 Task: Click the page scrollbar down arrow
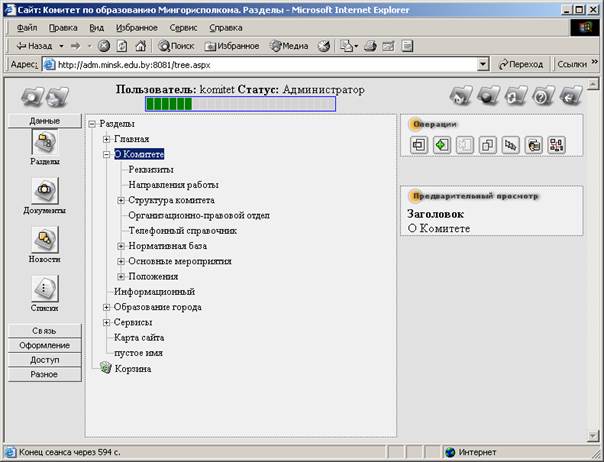(593, 436)
